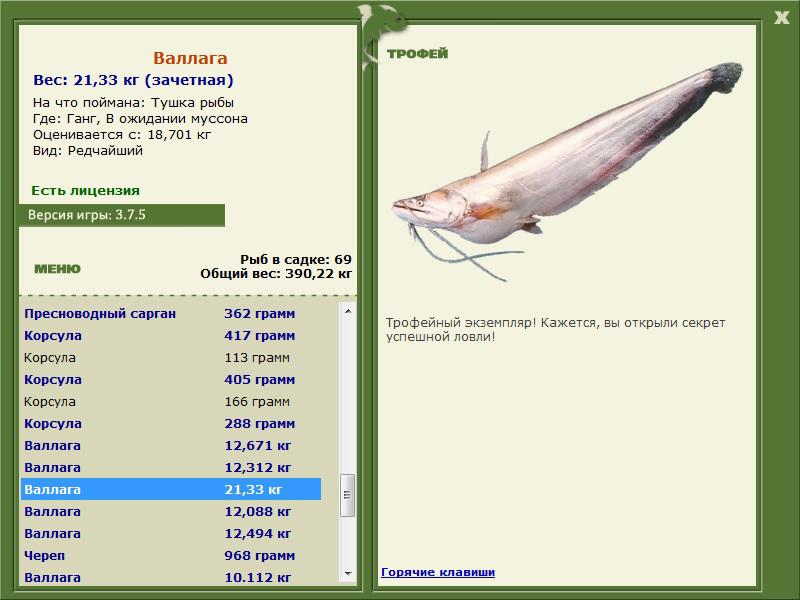The width and height of the screenshot is (800, 600).
Task: Click the Оценивается с: 18,701 кг line
Action: click(122, 135)
